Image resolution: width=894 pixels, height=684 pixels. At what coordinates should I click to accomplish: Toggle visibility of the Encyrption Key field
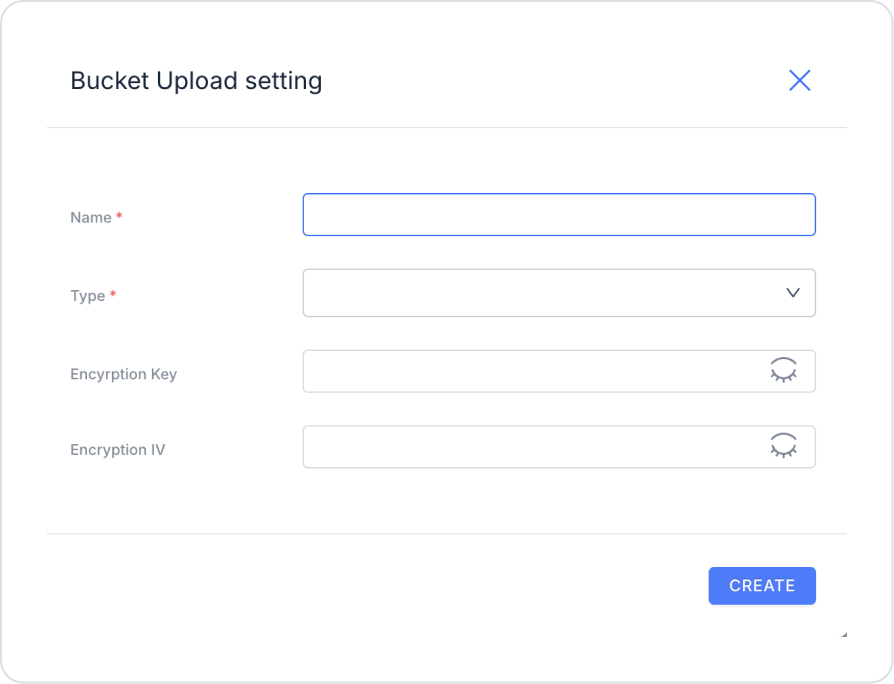click(x=783, y=370)
